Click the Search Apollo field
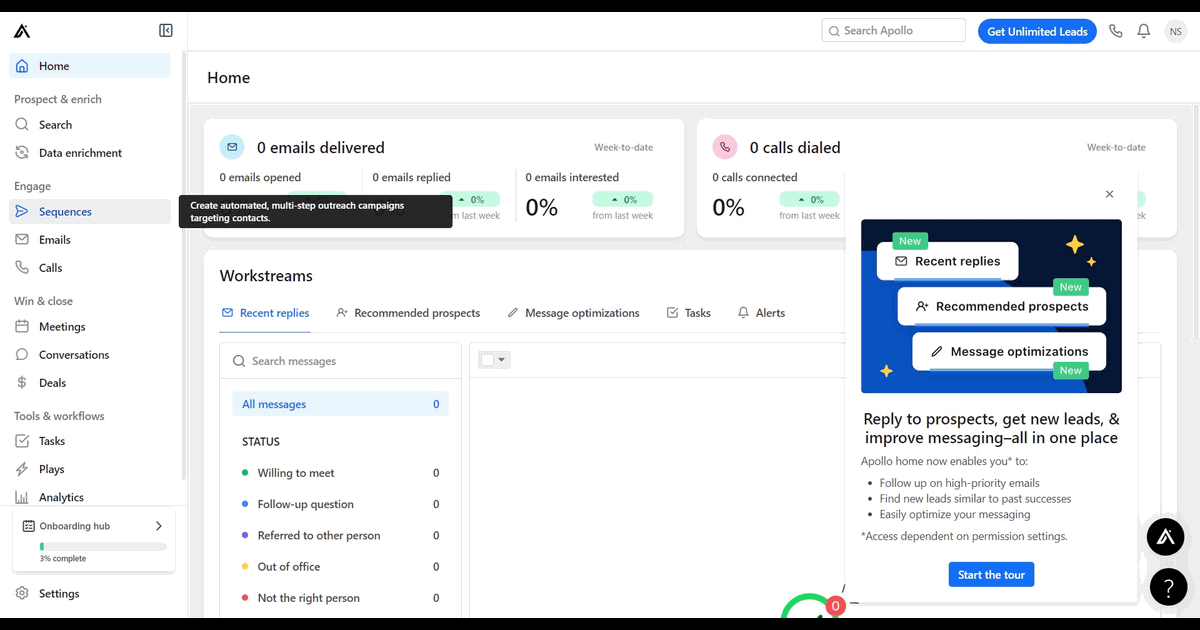 [x=894, y=31]
